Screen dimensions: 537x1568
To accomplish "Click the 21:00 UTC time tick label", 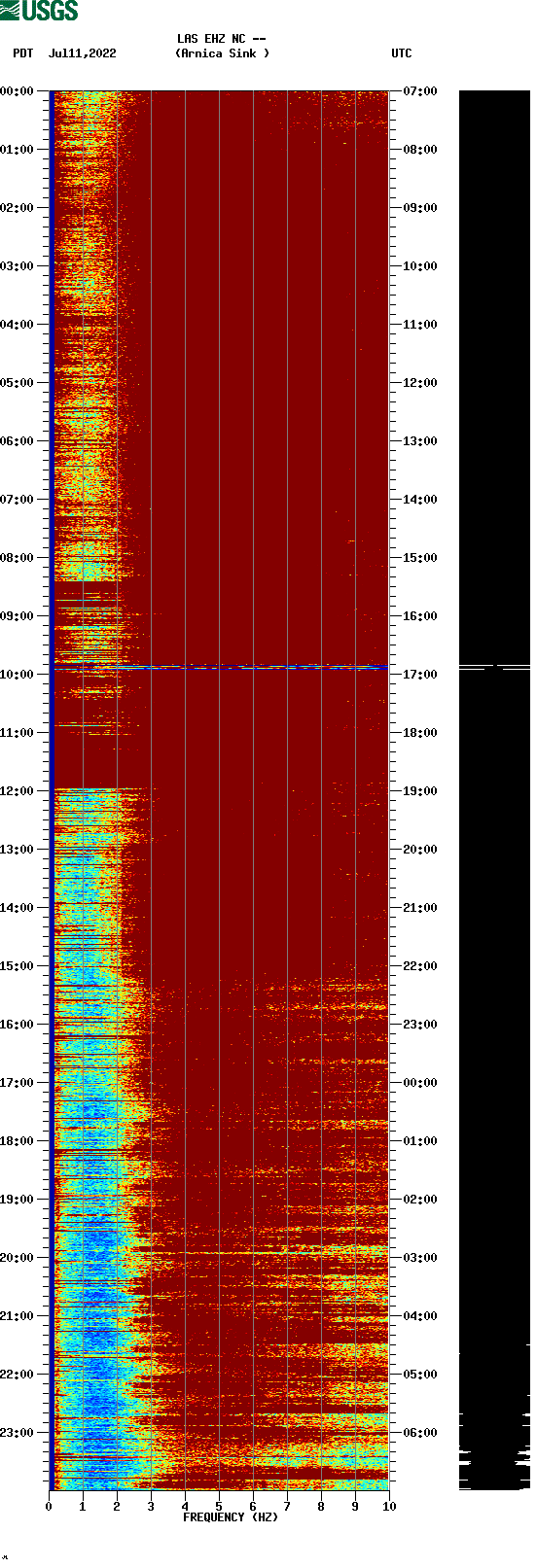I will pyautogui.click(x=420, y=908).
